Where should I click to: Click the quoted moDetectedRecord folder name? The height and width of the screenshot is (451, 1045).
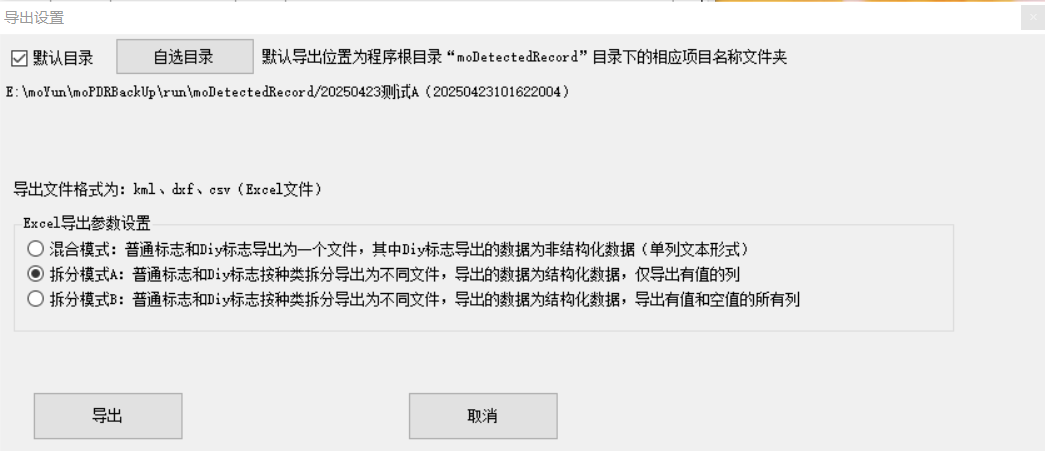pos(518,58)
